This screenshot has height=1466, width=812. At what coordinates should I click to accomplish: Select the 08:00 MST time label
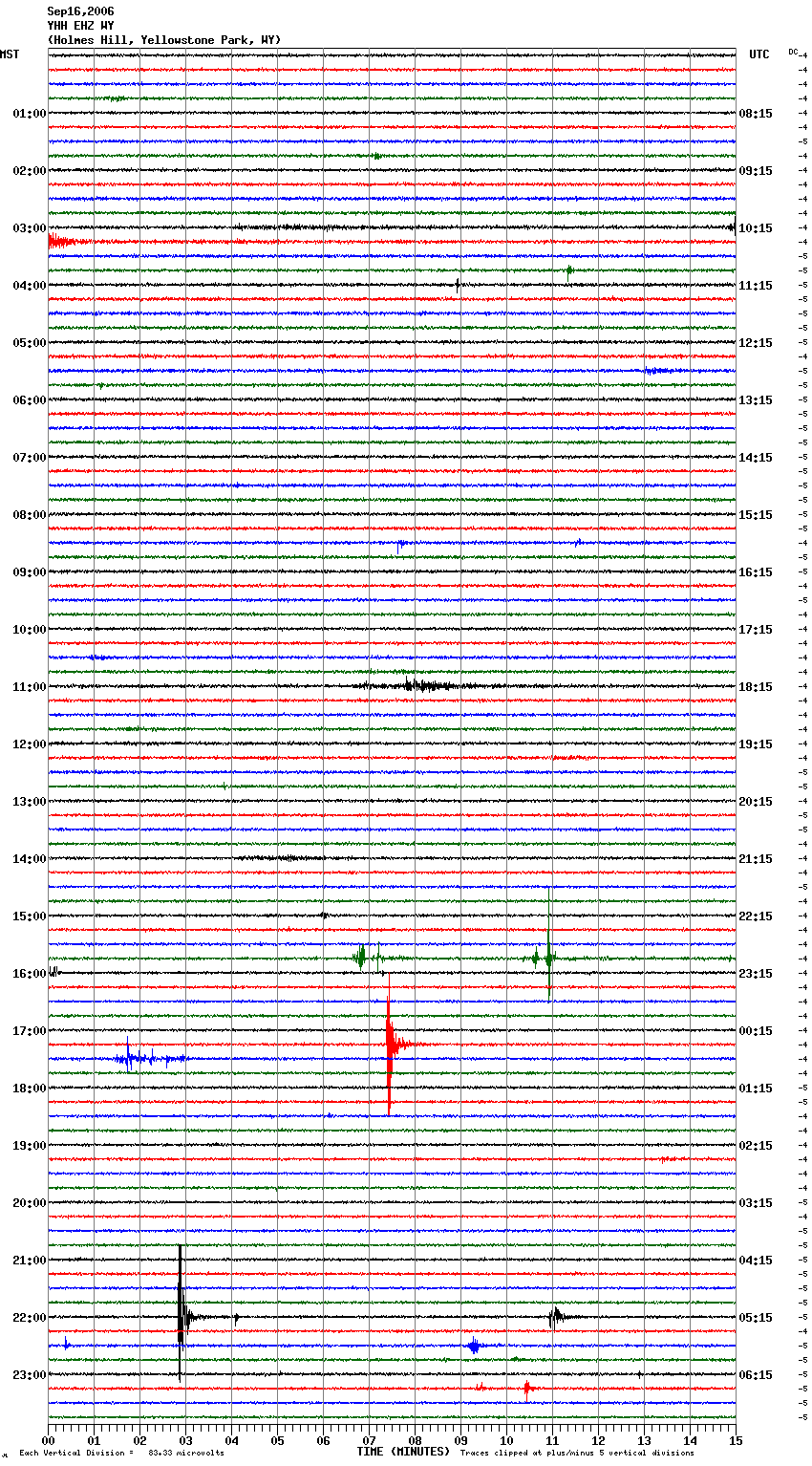click(30, 515)
